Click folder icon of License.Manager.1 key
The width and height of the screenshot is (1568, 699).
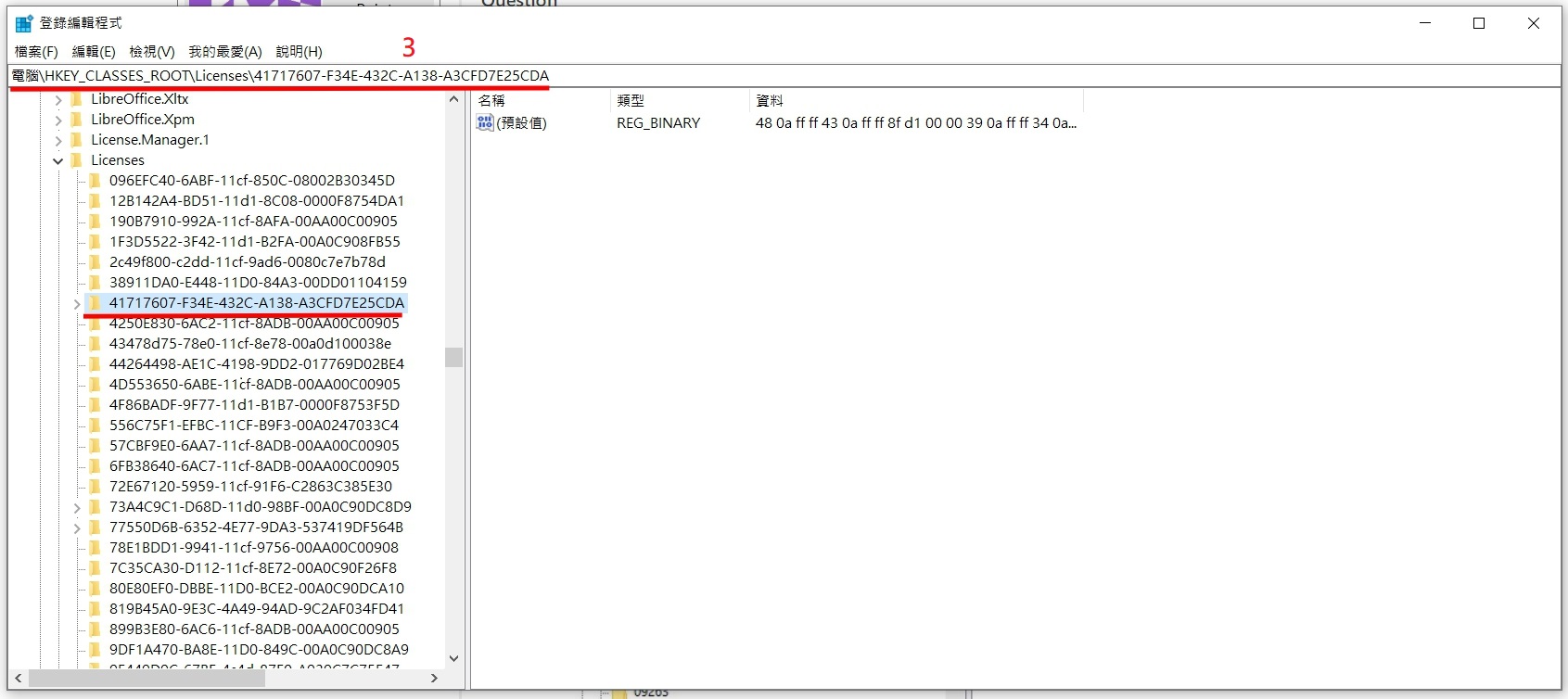[x=77, y=140]
